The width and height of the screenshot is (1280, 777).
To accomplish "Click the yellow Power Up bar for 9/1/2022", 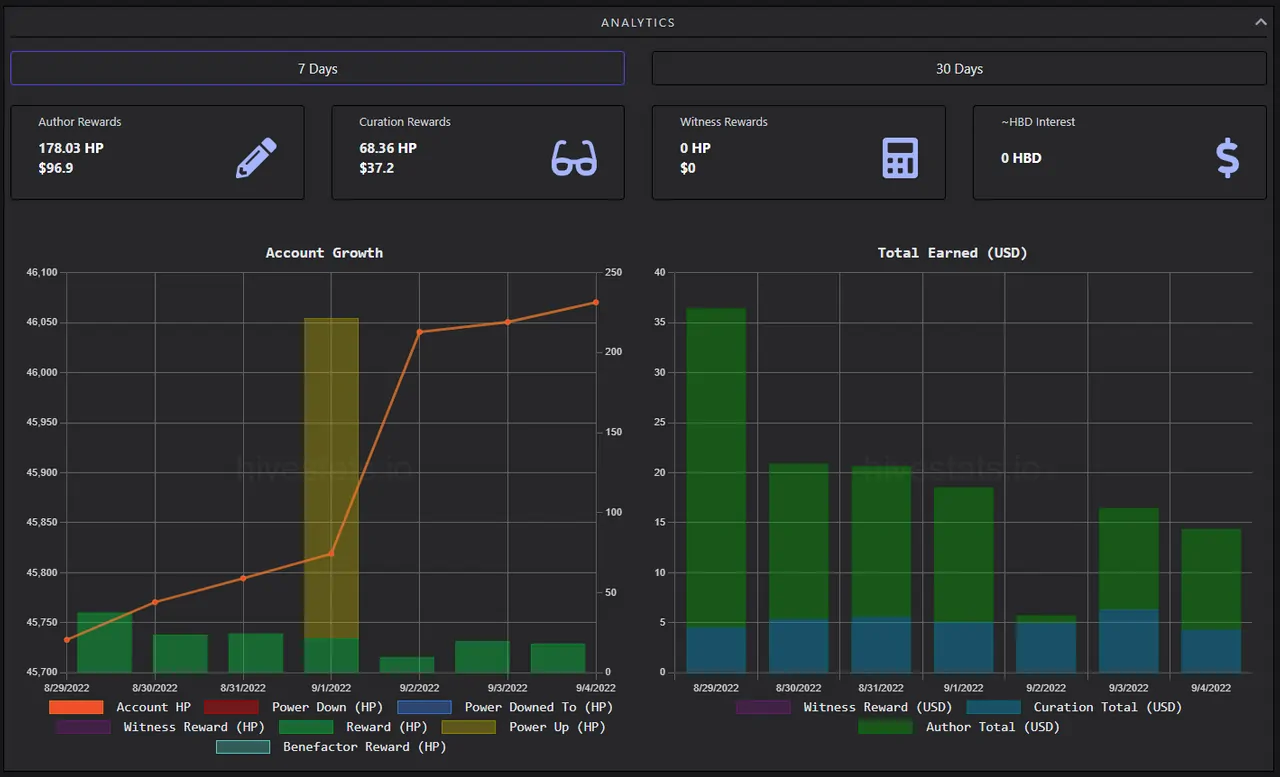I will 331,478.
